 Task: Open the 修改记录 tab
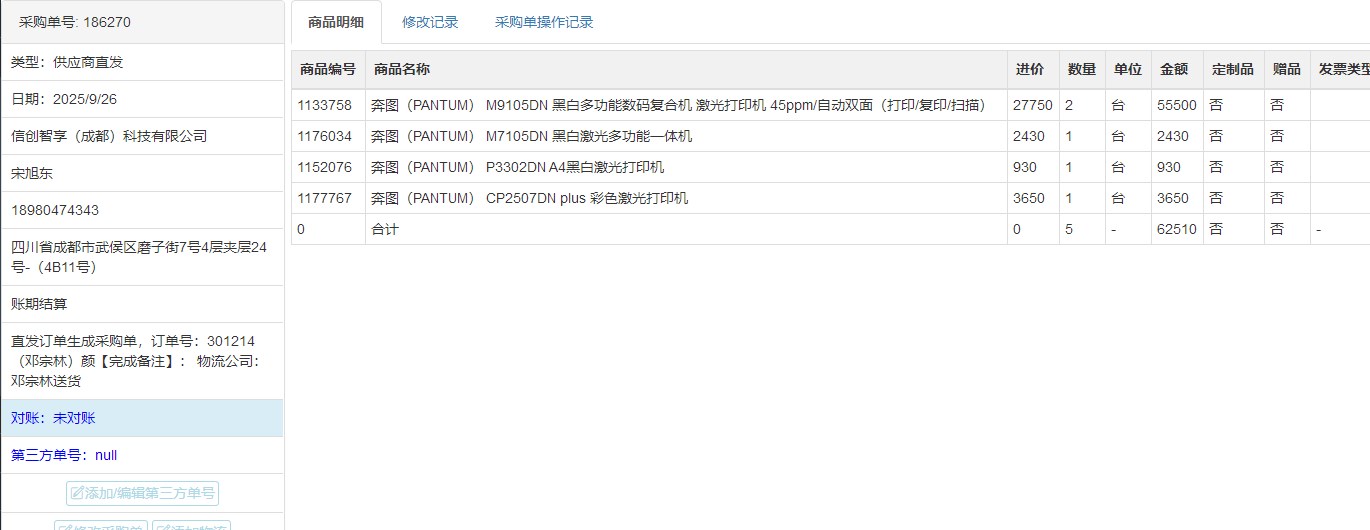point(430,22)
